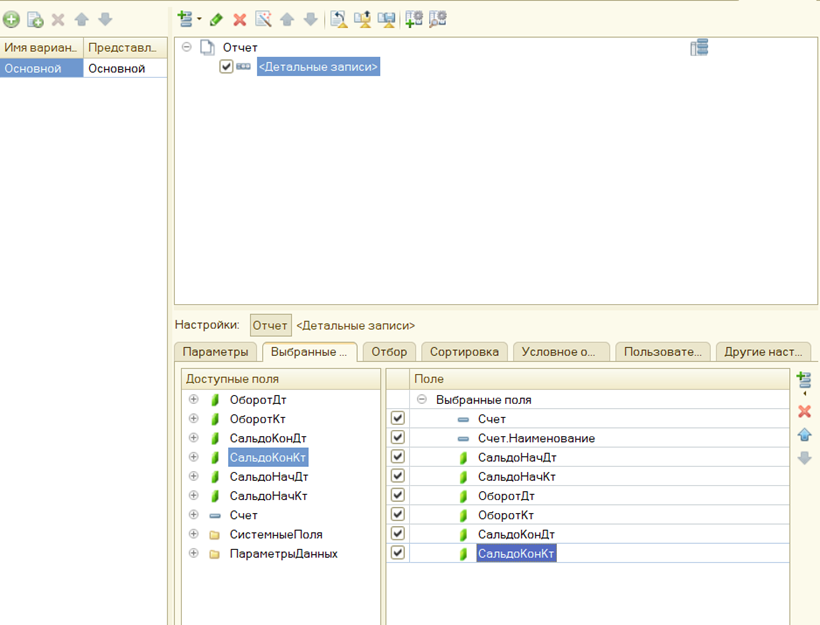The width and height of the screenshot is (820, 625).
Task: Expand СальдоКонКт in available fields
Action: (193, 457)
